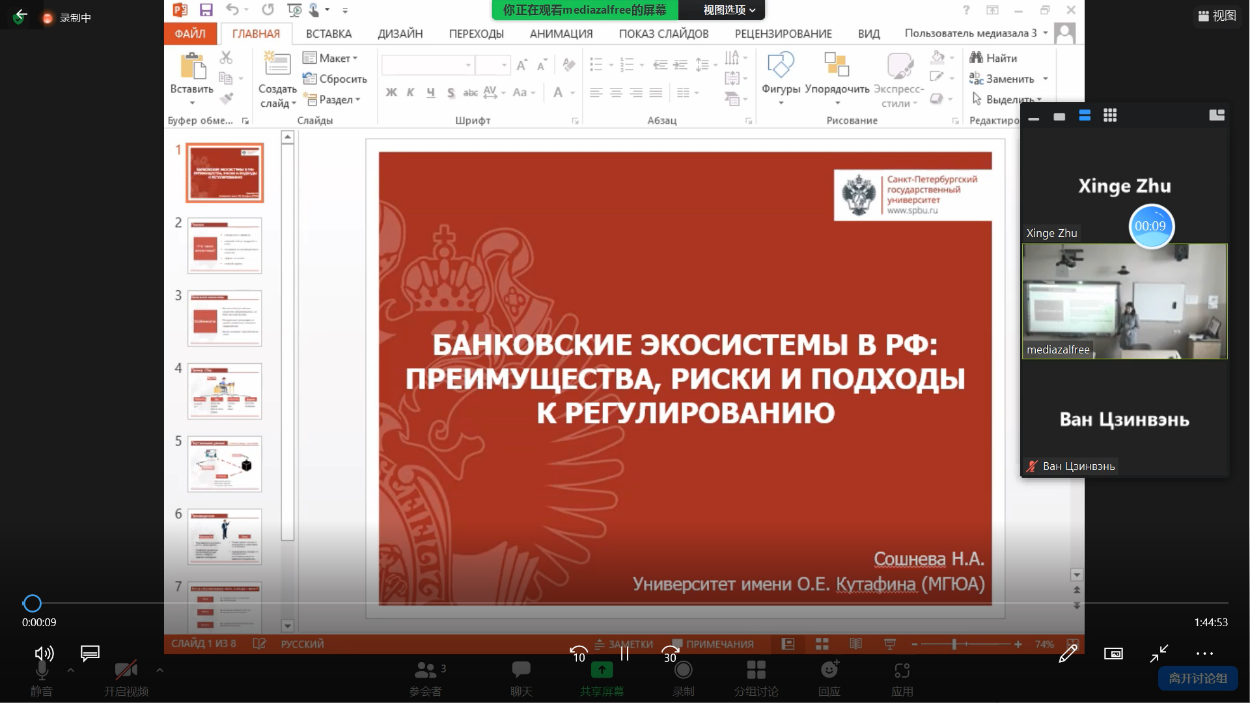Open the ВСТАВКА ribbon tab
1250x703 pixels.
tap(329, 33)
